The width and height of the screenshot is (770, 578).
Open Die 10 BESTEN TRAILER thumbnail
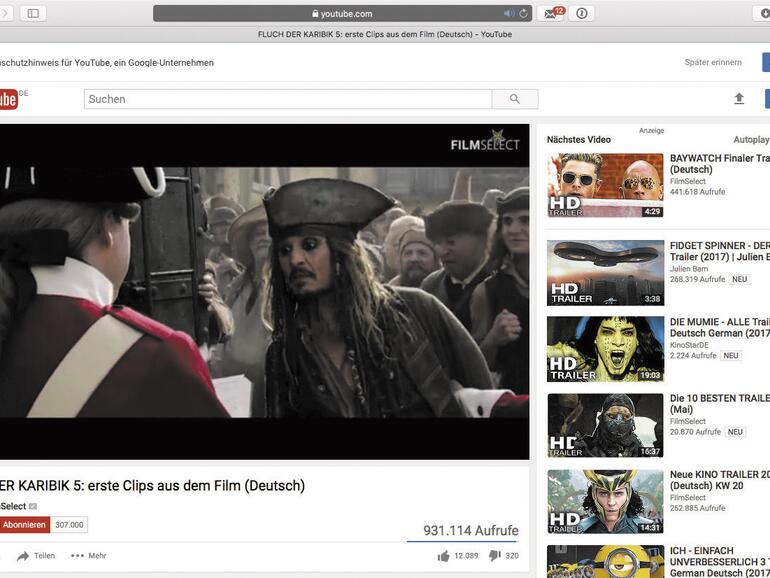coord(605,425)
